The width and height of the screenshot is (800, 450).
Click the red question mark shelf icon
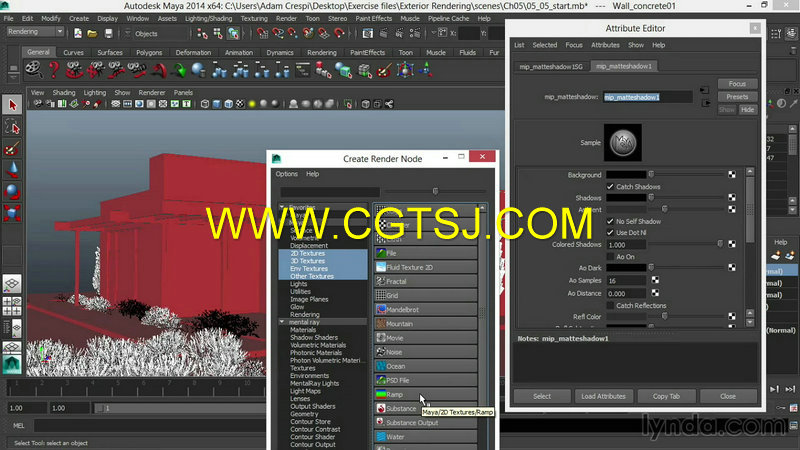[x=54, y=69]
